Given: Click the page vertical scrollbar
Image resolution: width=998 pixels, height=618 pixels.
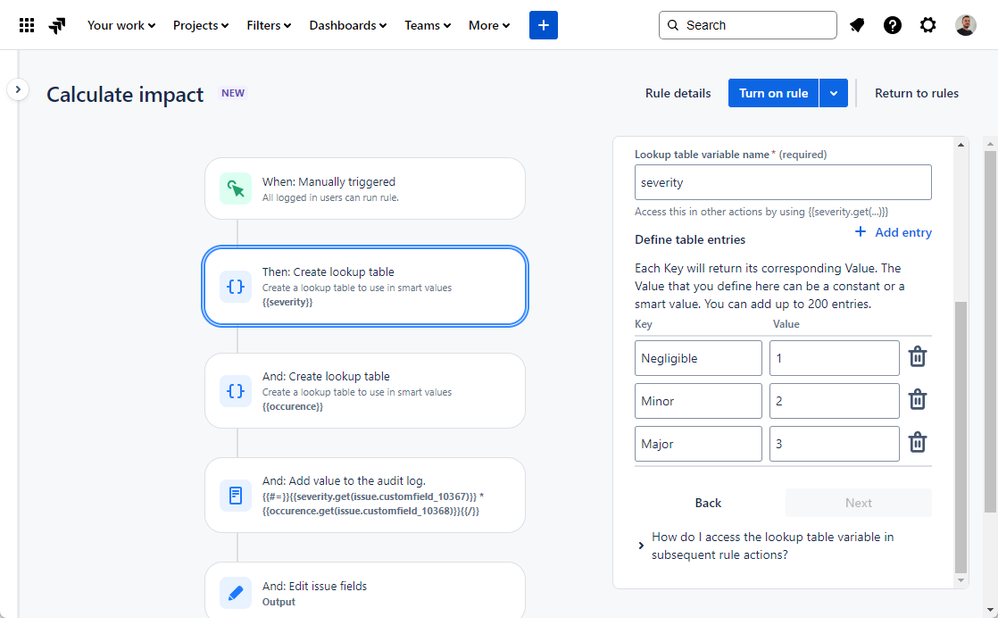Looking at the screenshot, I should pyautogui.click(x=990, y=331).
